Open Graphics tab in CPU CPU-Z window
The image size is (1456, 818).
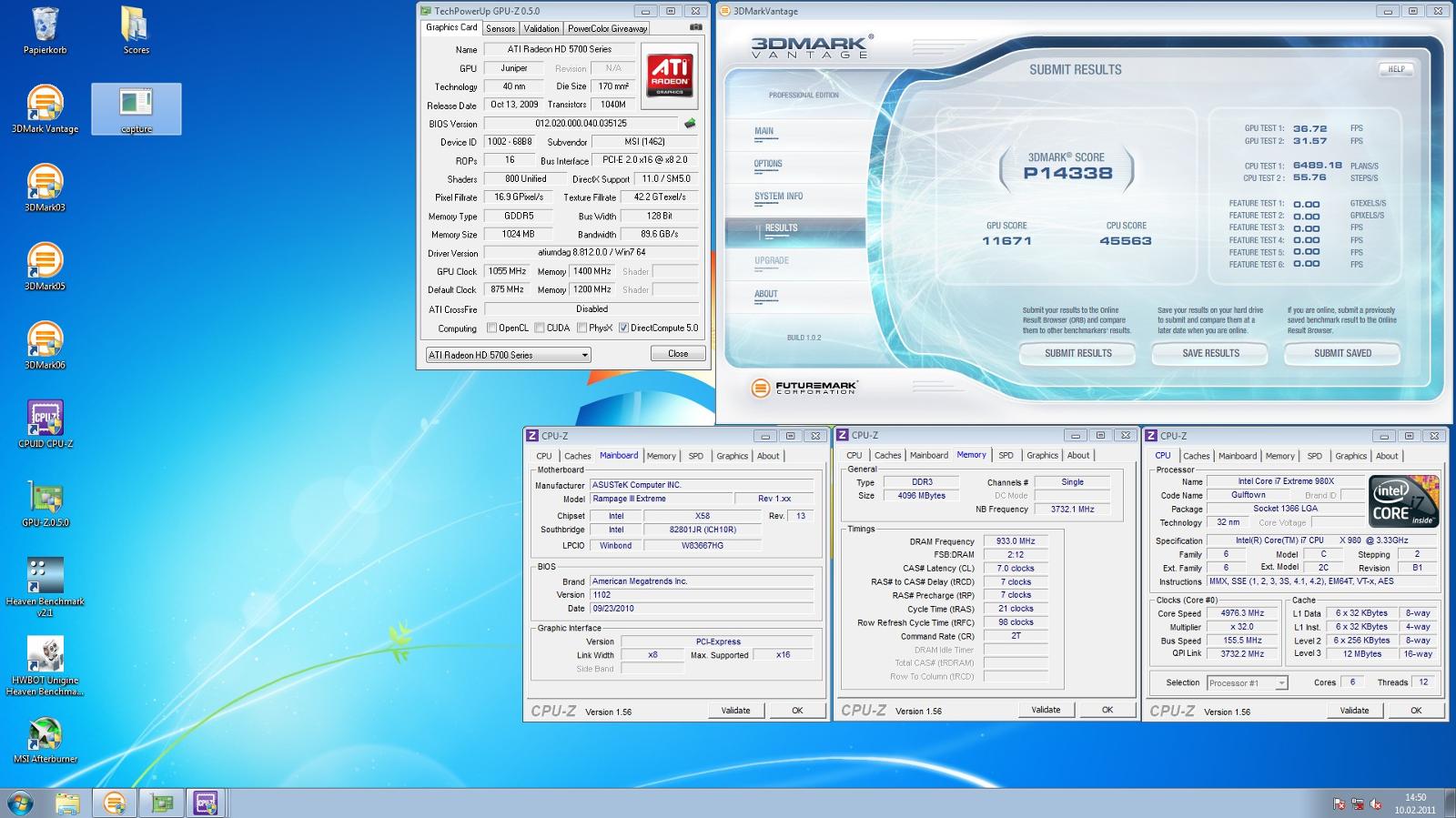click(x=1350, y=456)
